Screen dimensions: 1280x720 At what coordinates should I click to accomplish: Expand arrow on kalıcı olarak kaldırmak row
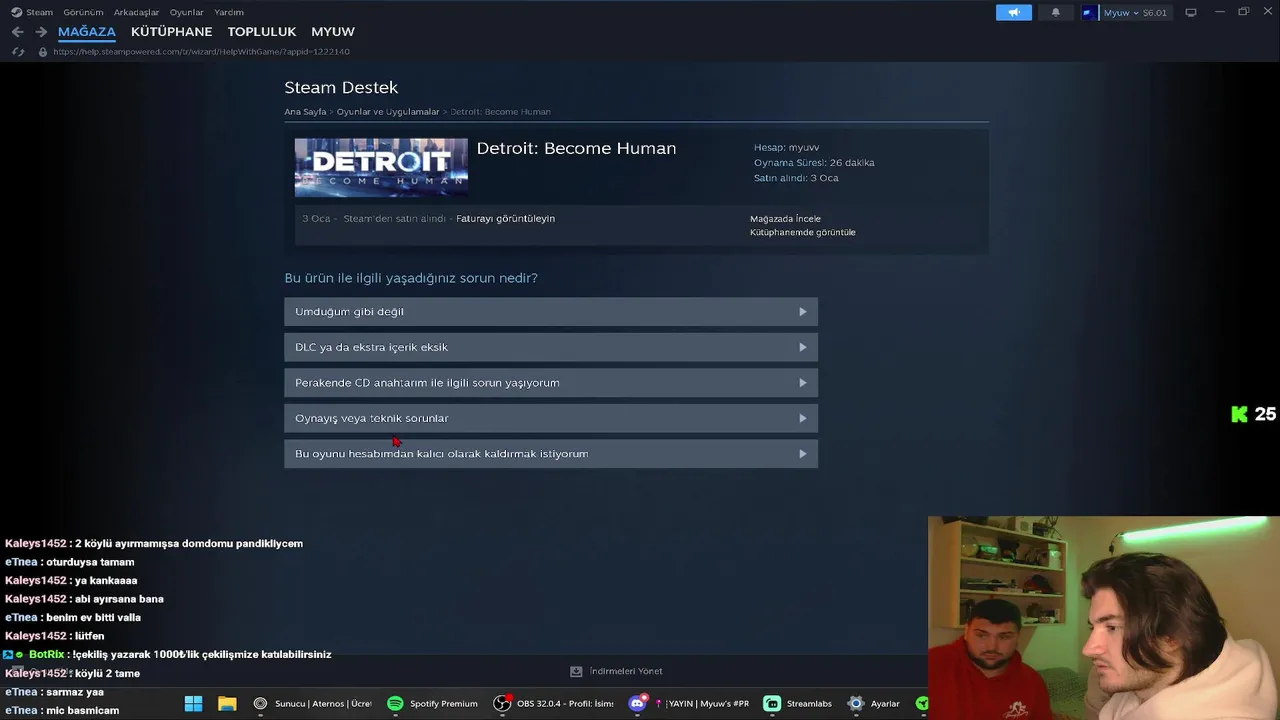[802, 454]
